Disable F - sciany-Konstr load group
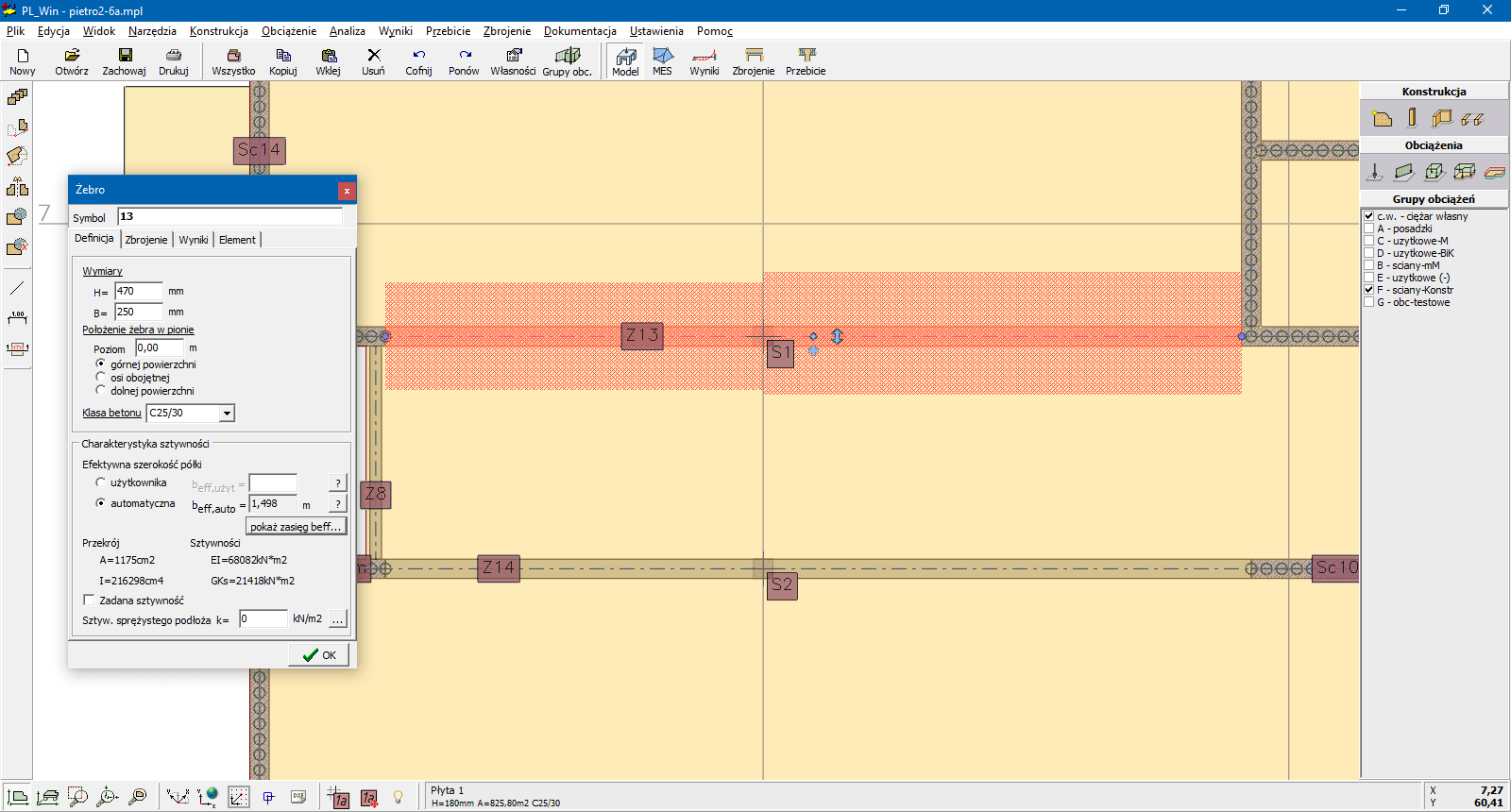Image resolution: width=1511 pixels, height=812 pixels. click(1369, 290)
